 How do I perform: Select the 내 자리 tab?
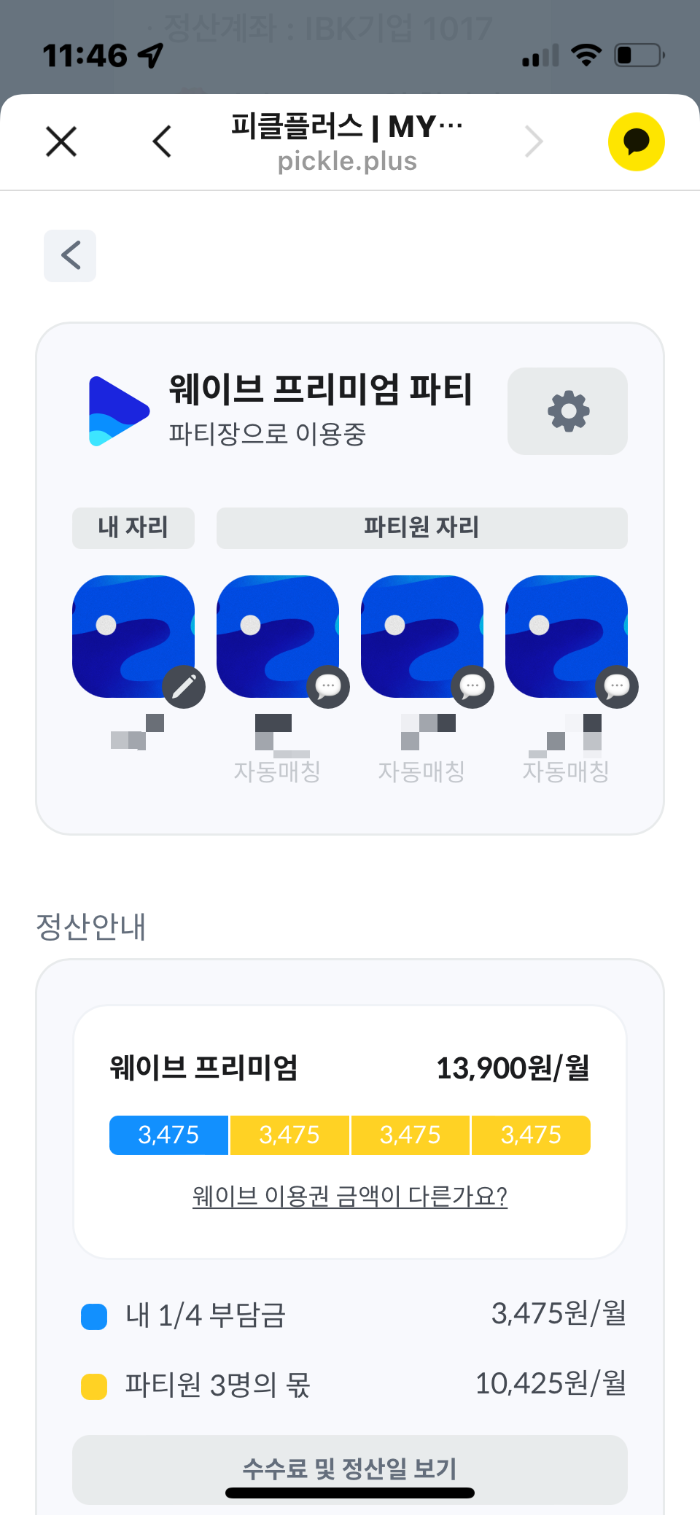click(133, 528)
